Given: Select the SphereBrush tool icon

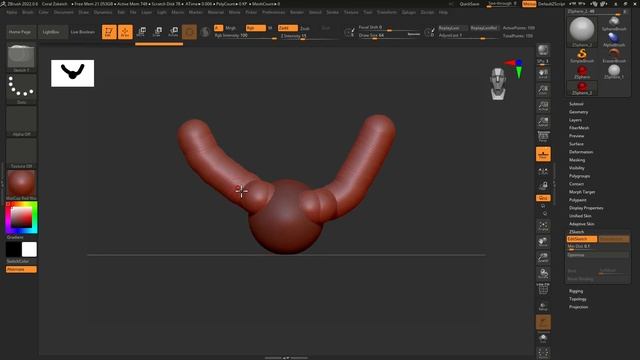Looking at the screenshot, I should click(x=614, y=23).
